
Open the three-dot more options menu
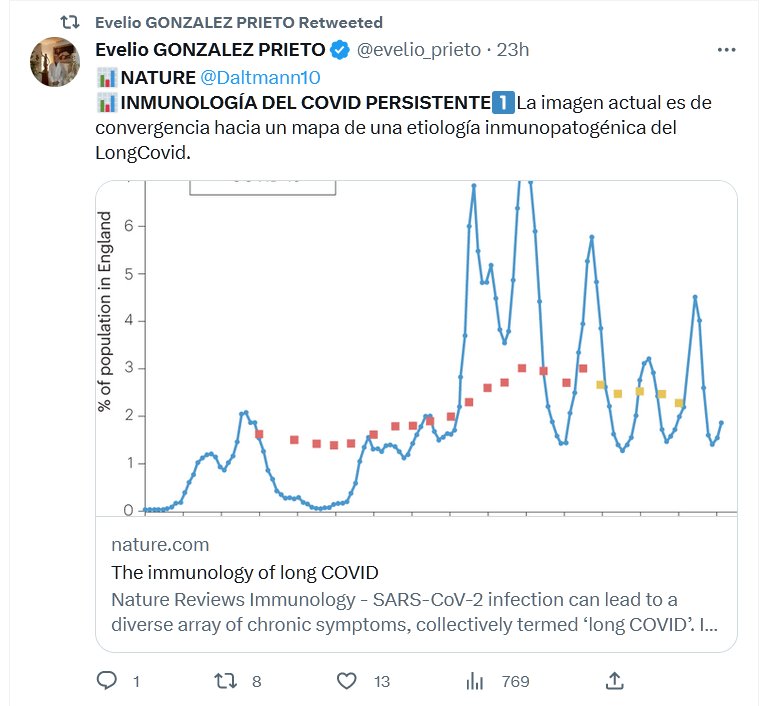point(728,49)
